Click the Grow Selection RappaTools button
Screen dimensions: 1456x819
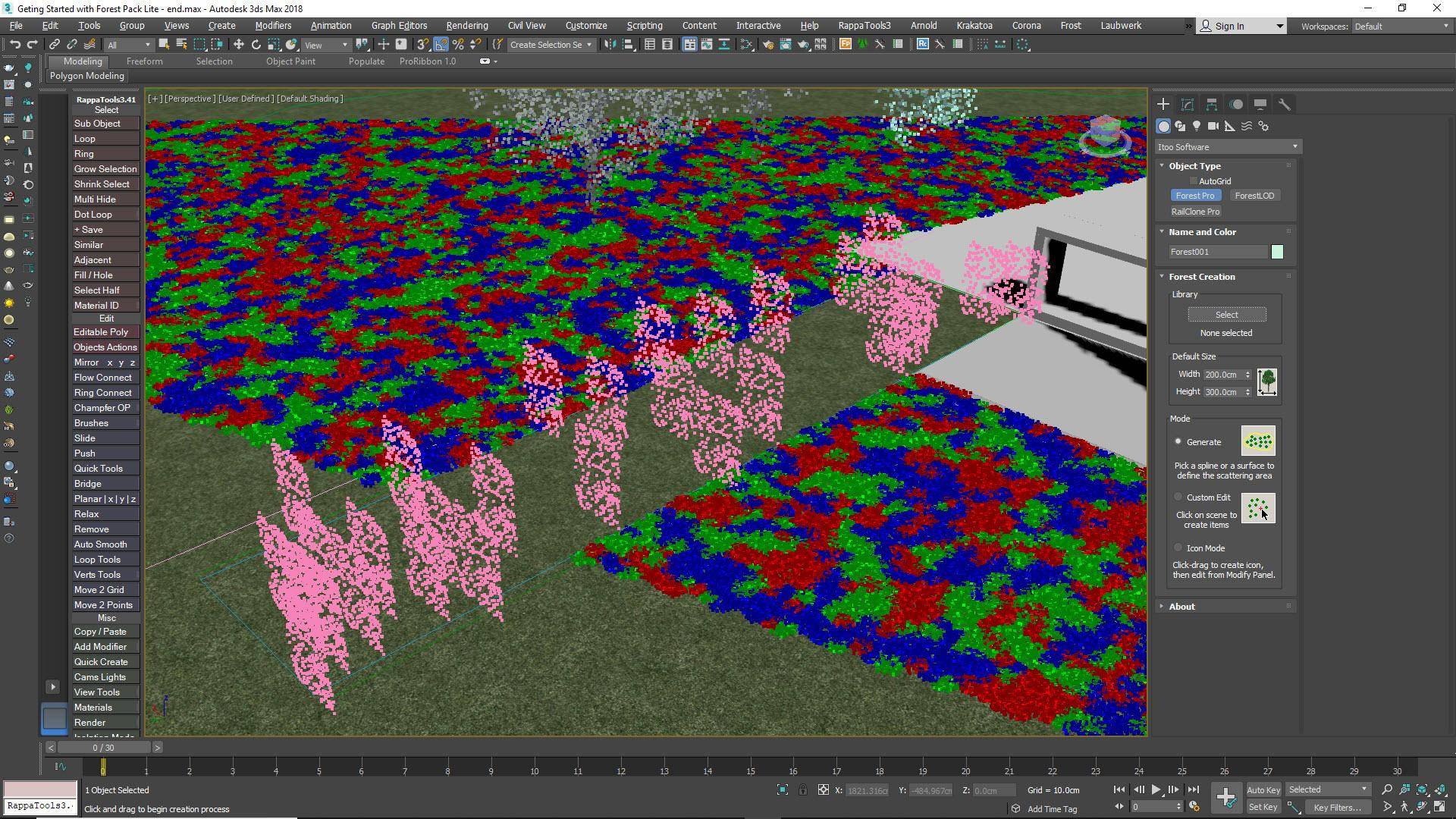pyautogui.click(x=105, y=168)
